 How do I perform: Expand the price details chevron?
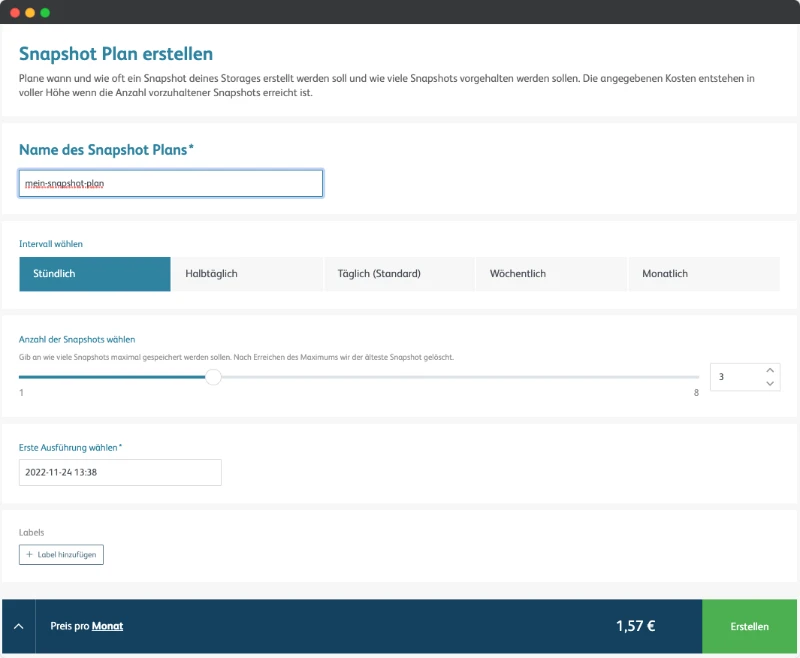18,626
